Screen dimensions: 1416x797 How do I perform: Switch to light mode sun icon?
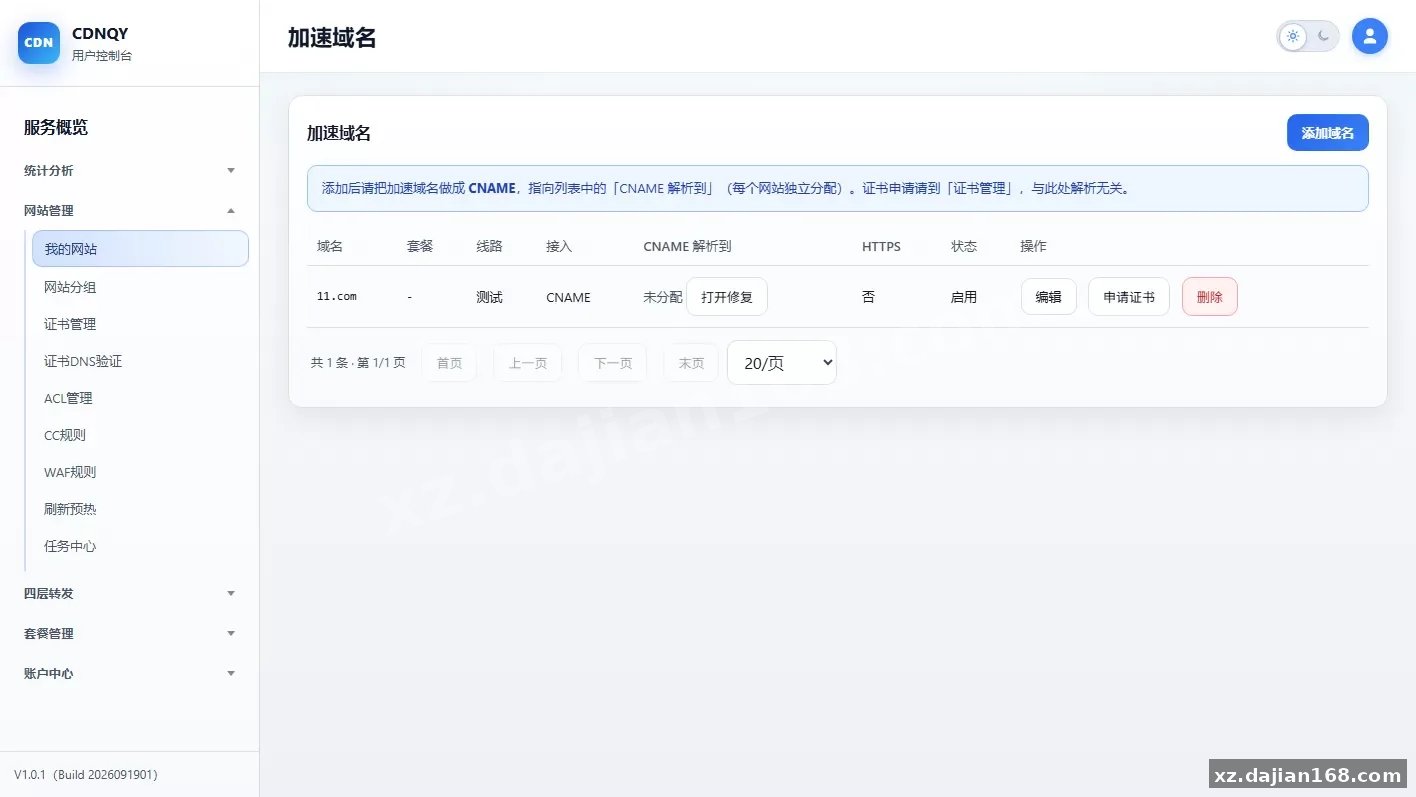pyautogui.click(x=1293, y=37)
